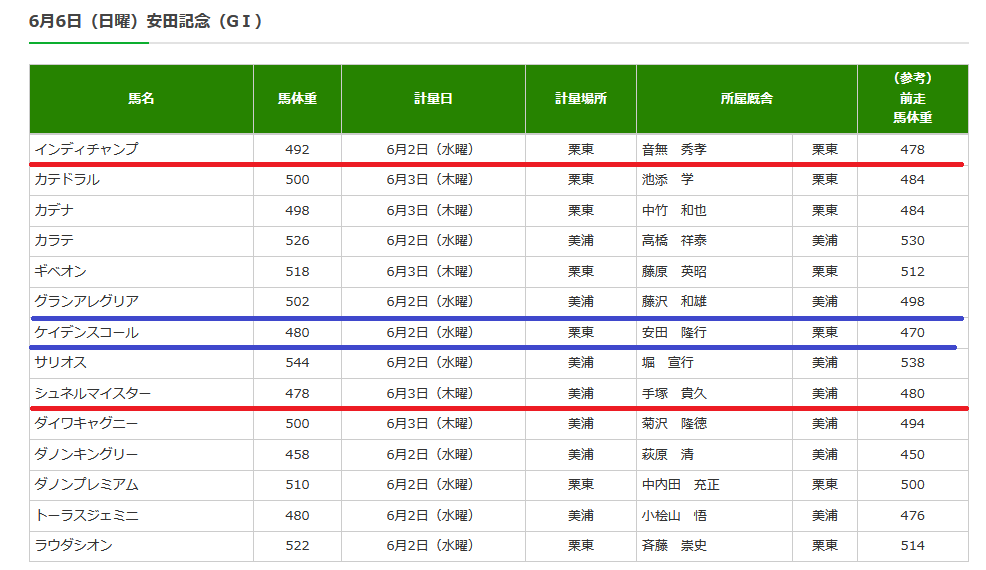The width and height of the screenshot is (986, 570).
Task: Click previous weight 500 in ダノンプレミアム row
Action: pos(912,485)
